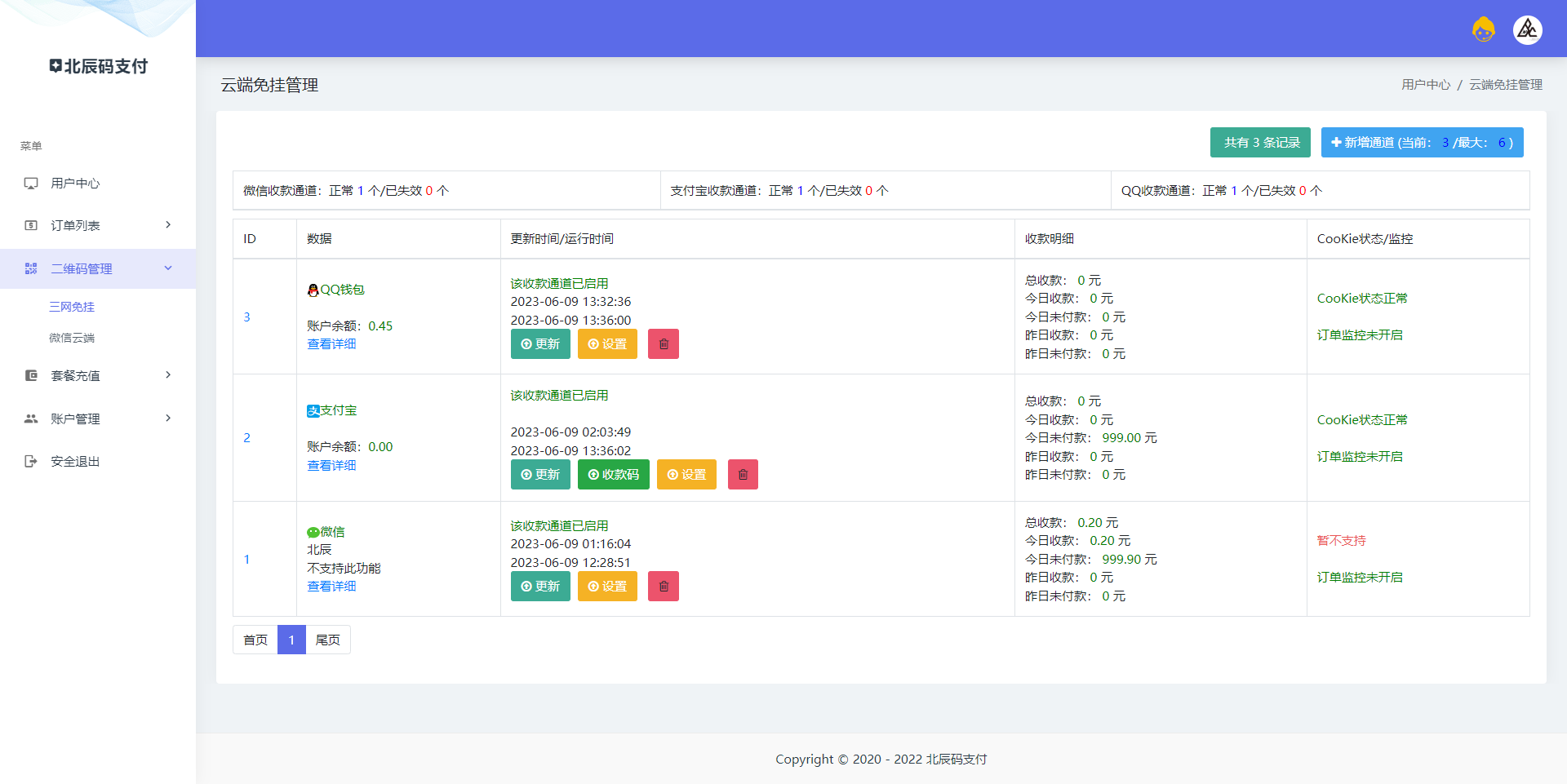Click 设置 for the 支付宝 channel
The height and width of the screenshot is (784, 1567).
[x=686, y=475]
